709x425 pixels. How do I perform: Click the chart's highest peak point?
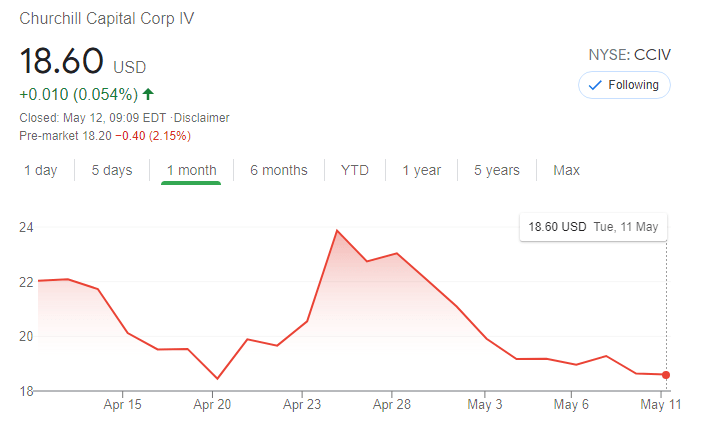point(337,231)
